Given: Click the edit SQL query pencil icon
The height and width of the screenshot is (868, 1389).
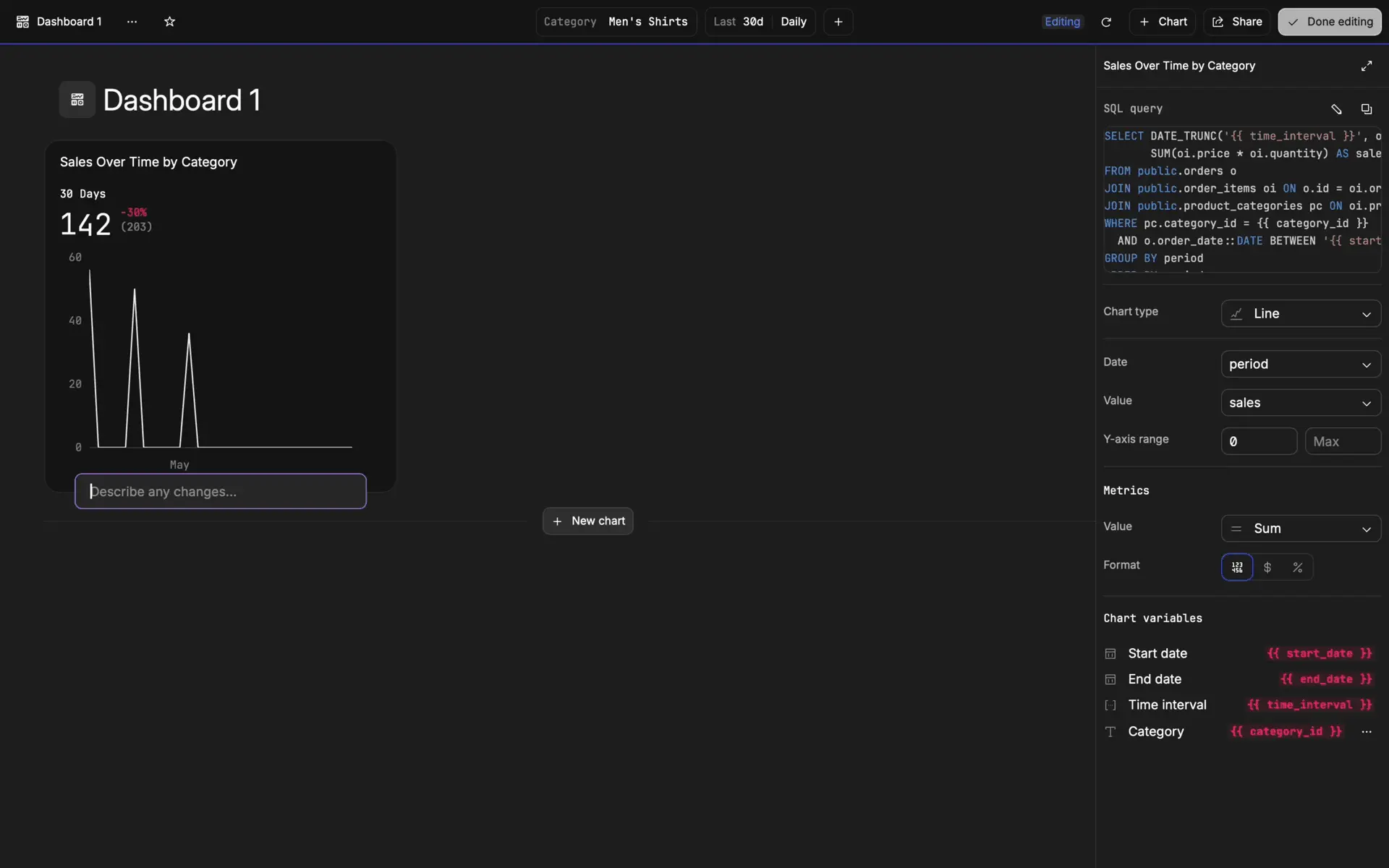Looking at the screenshot, I should (1336, 109).
